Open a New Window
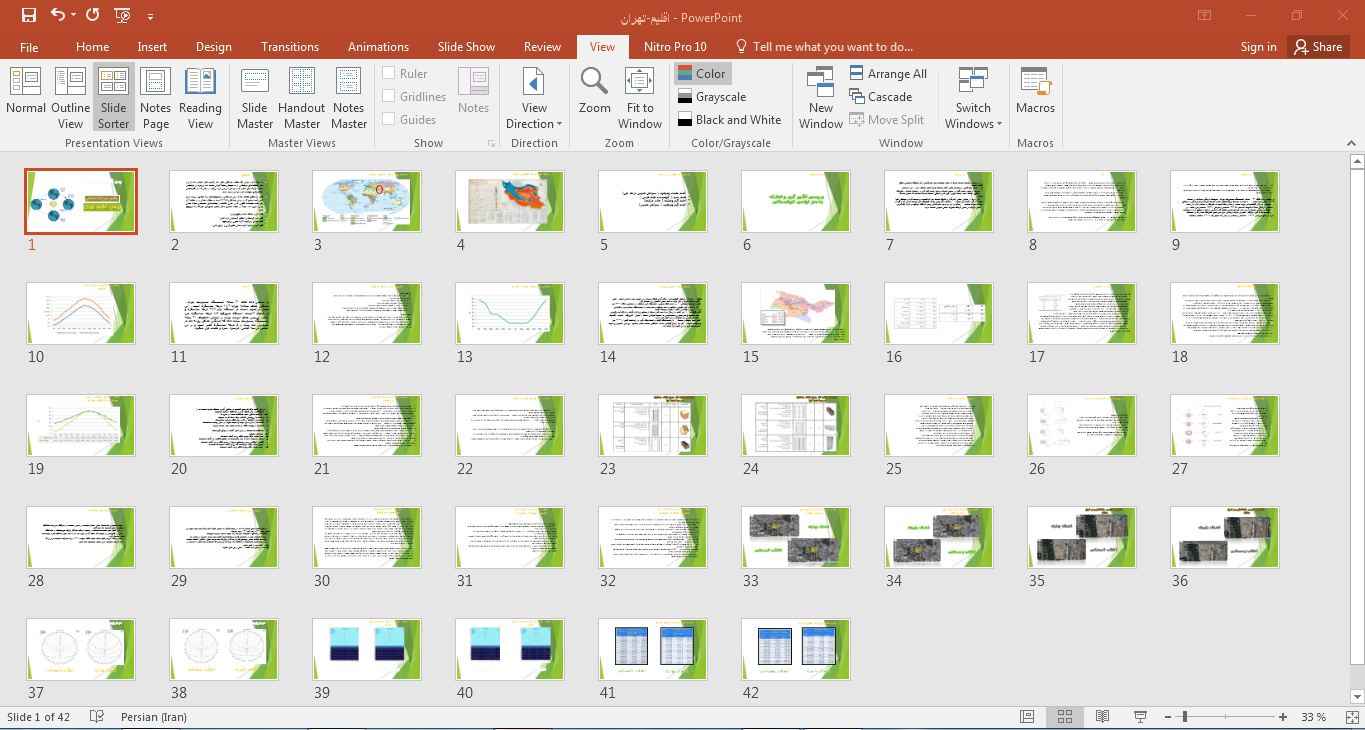The height and width of the screenshot is (730, 1365). tap(820, 96)
